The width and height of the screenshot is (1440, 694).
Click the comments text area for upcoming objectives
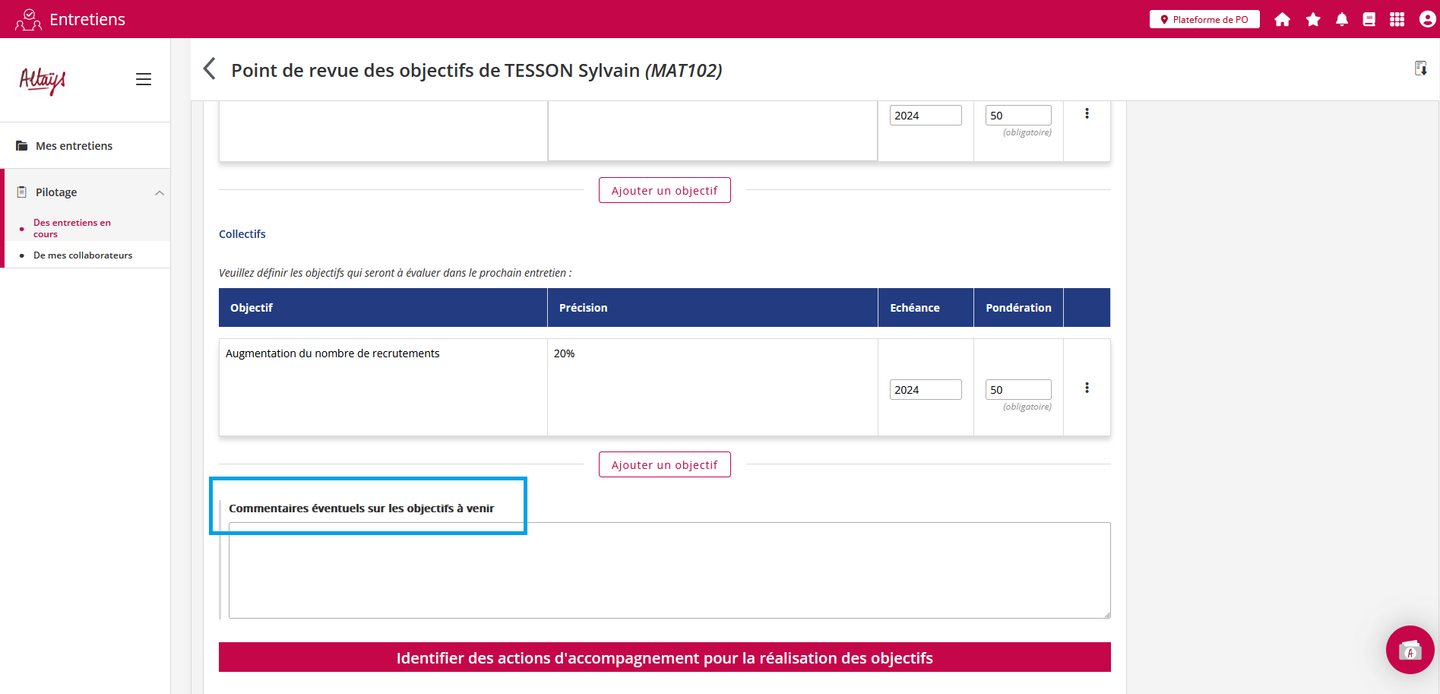(668, 570)
